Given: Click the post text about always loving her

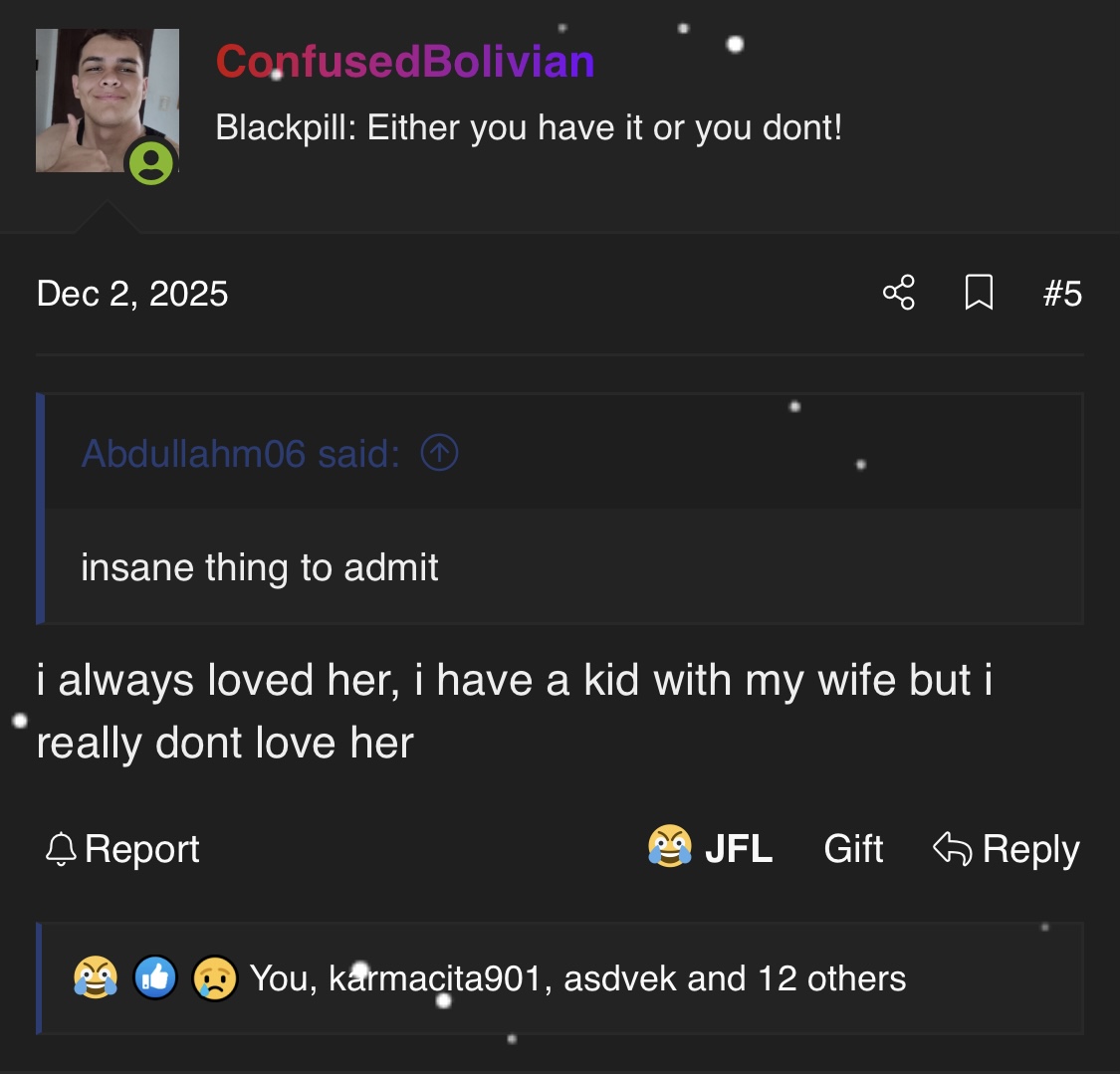Looking at the screenshot, I should tap(514, 711).
